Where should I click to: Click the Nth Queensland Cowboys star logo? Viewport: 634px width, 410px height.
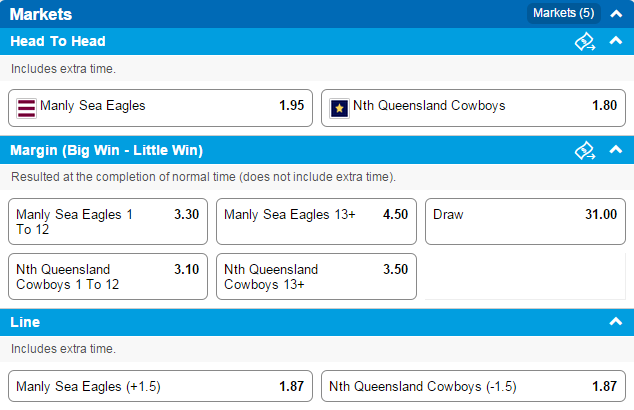[339, 108]
